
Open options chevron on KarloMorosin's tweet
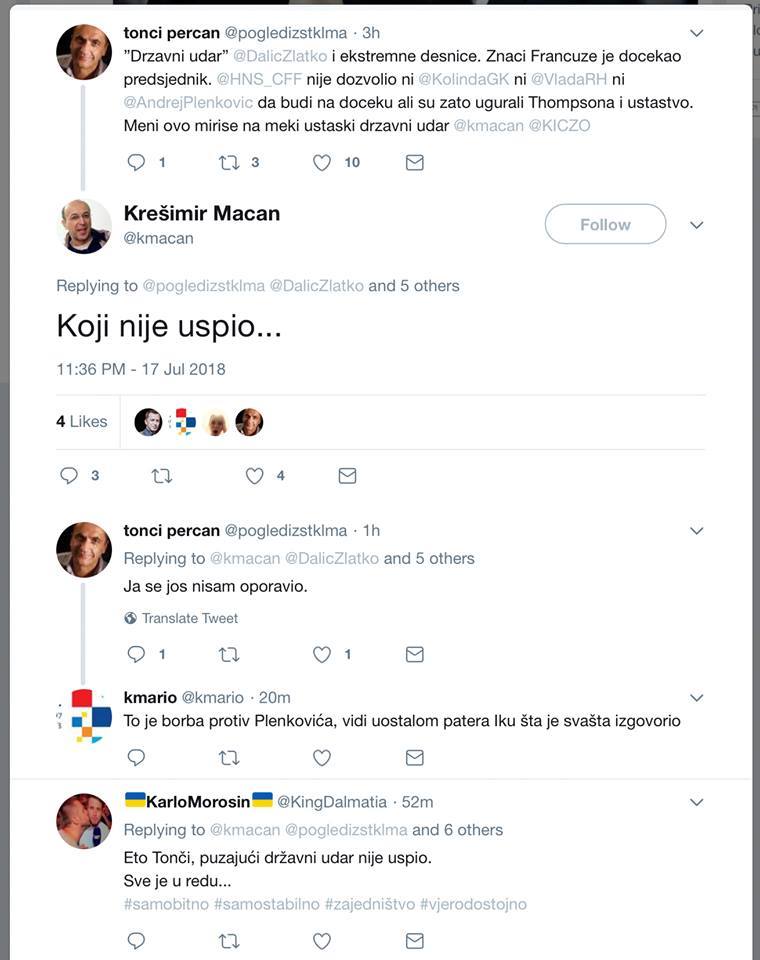697,802
